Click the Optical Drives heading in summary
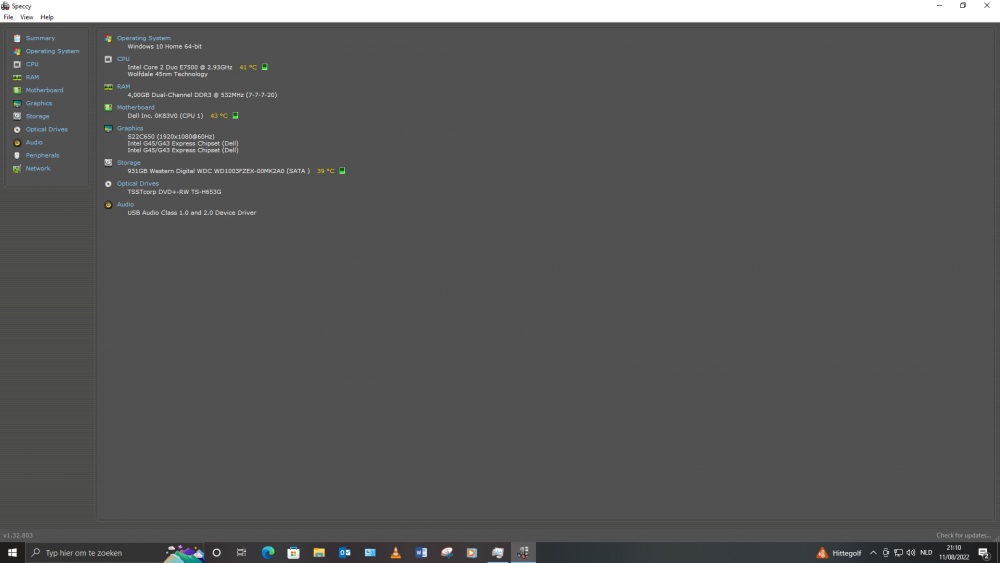This screenshot has height=563, width=1000. click(138, 184)
